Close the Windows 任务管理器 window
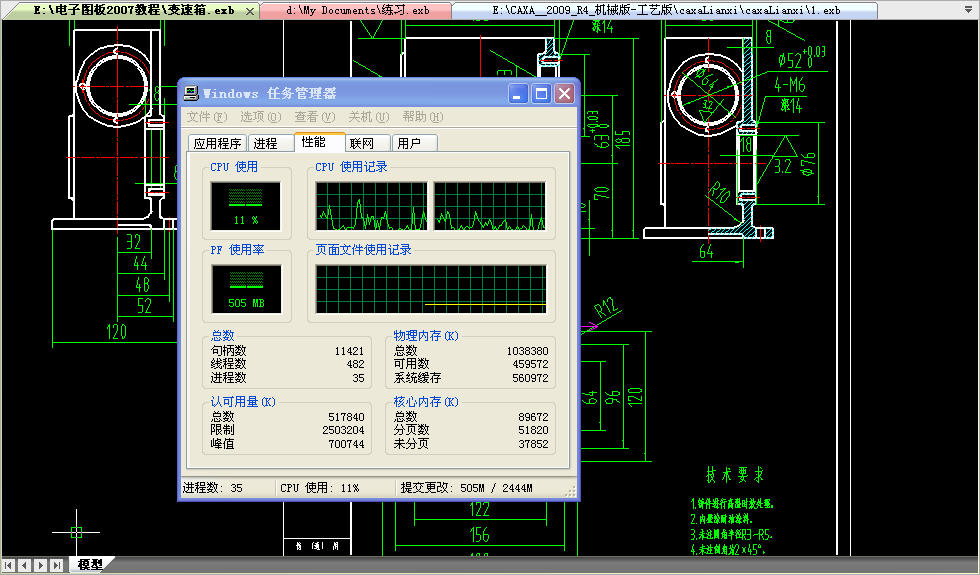Viewport: 980px width, 575px height. pyautogui.click(x=564, y=94)
